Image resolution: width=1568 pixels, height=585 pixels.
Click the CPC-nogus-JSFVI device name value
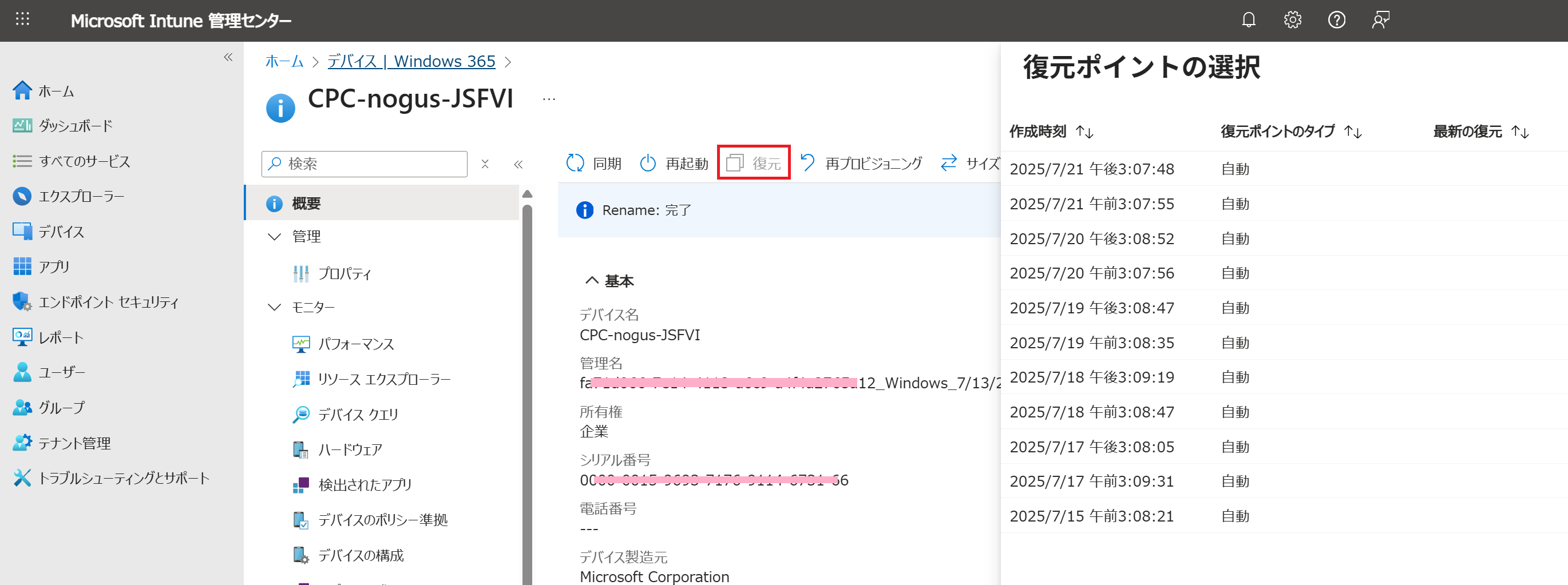(x=640, y=335)
